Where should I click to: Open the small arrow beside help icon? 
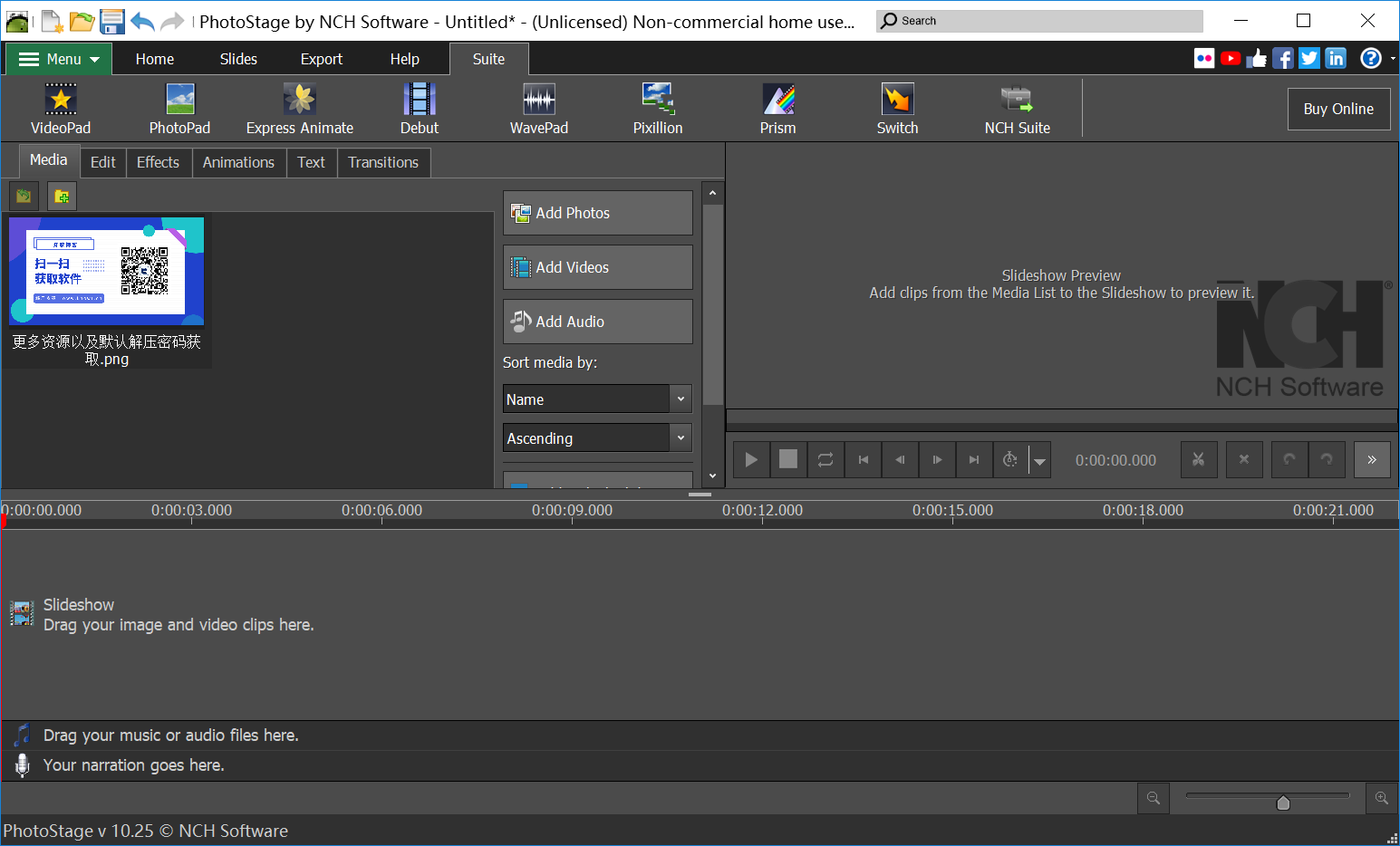(1393, 59)
